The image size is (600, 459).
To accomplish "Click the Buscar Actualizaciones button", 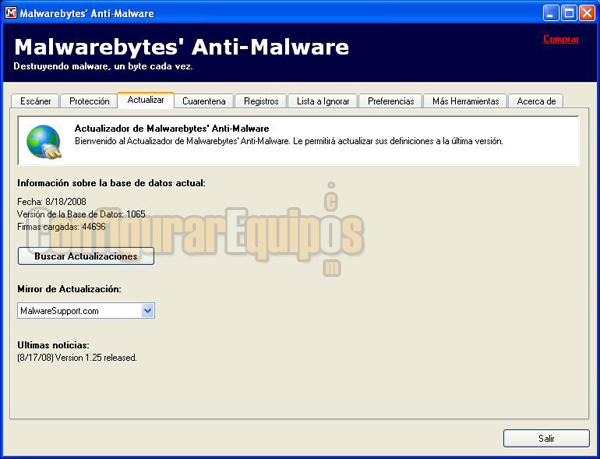I will pos(86,256).
